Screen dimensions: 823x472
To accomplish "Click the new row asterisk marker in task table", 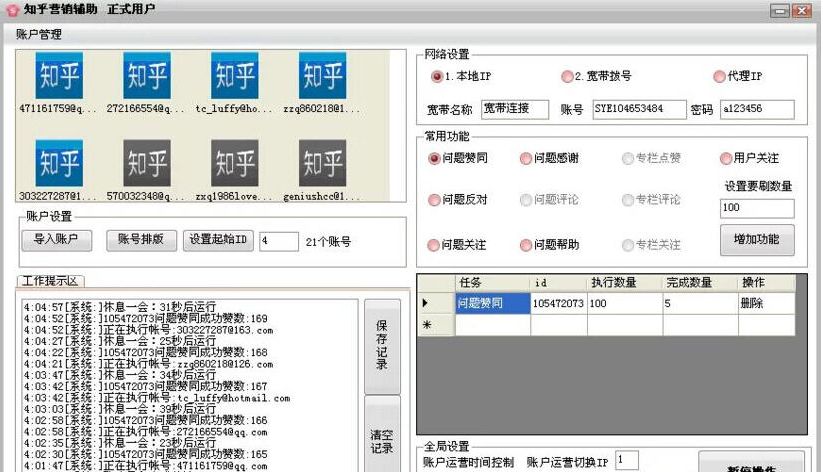I will click(x=427, y=325).
